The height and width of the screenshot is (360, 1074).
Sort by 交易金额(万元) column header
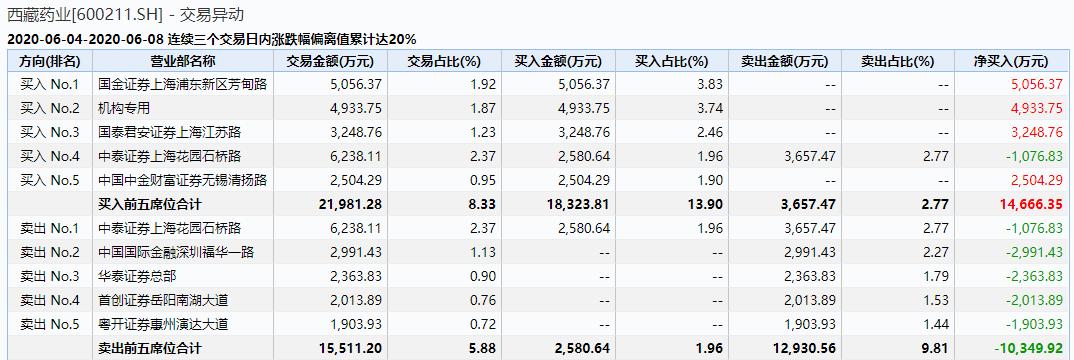click(x=330, y=61)
